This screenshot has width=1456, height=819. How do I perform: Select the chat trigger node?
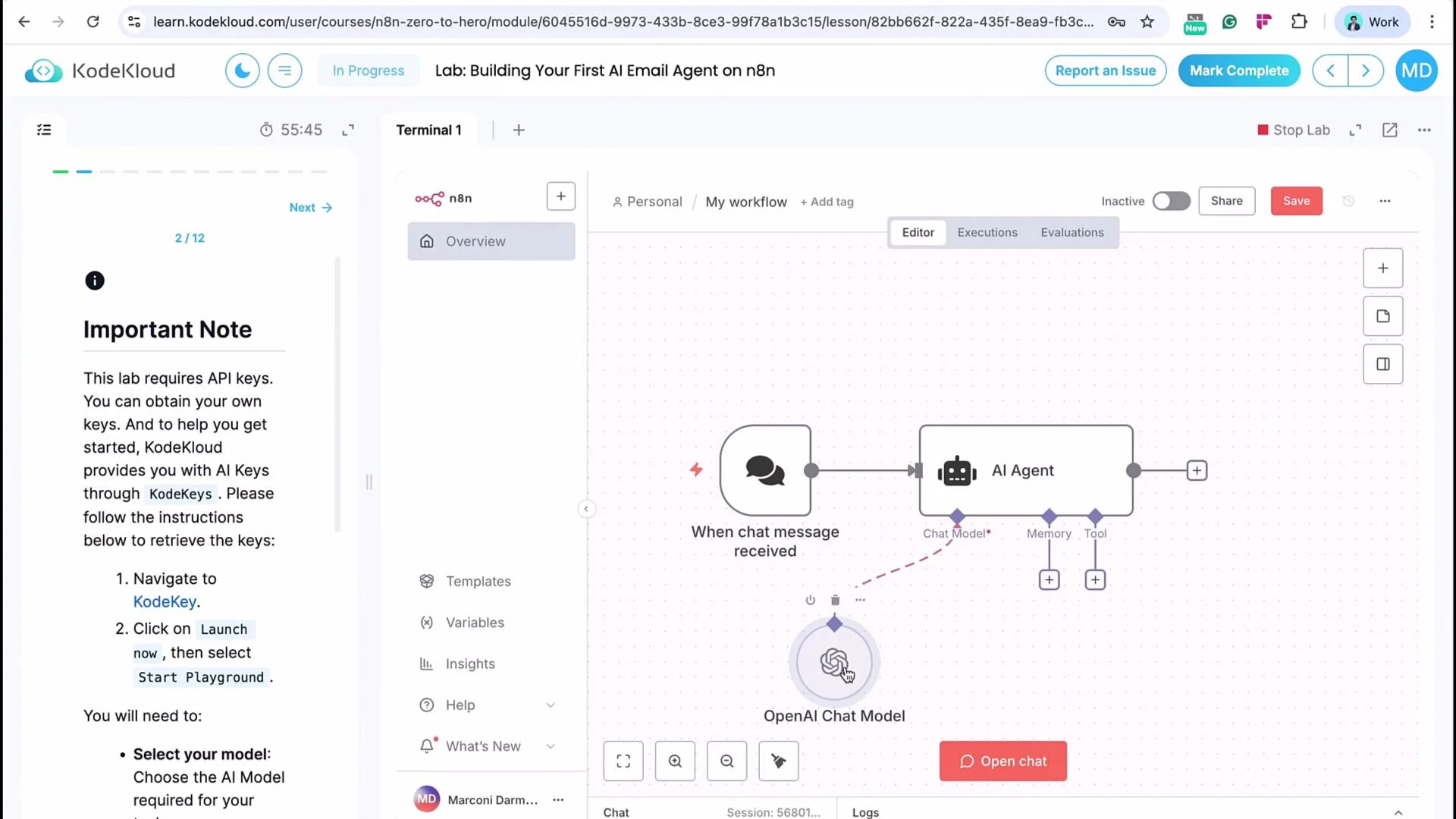765,470
